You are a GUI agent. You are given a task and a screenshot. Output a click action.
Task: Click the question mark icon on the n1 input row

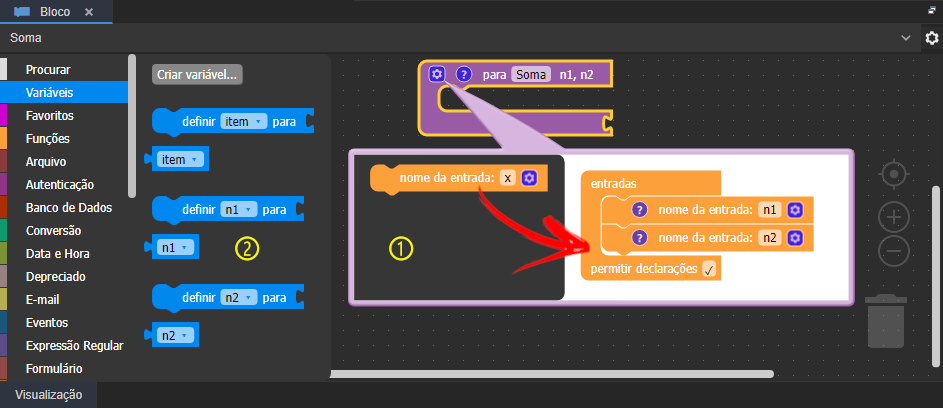639,210
